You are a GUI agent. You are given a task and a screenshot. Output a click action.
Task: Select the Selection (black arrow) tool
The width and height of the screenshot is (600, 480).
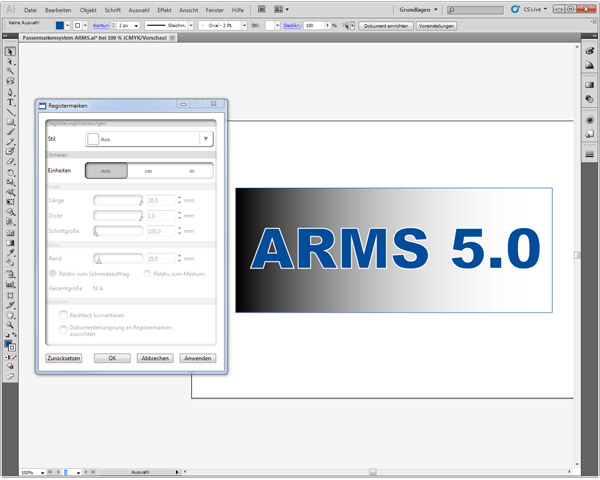point(10,52)
